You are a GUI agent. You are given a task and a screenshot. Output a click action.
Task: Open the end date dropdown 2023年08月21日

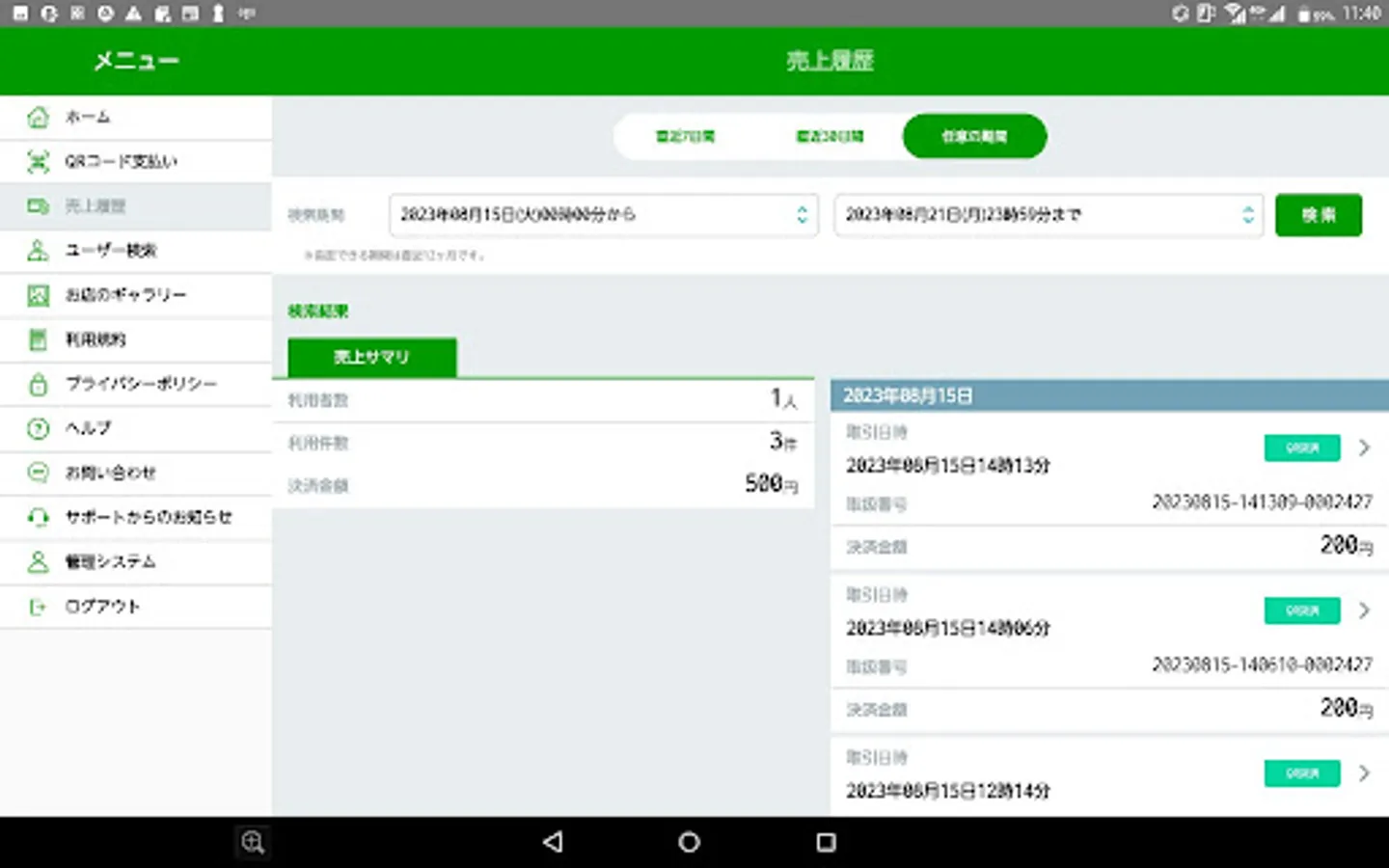1049,215
